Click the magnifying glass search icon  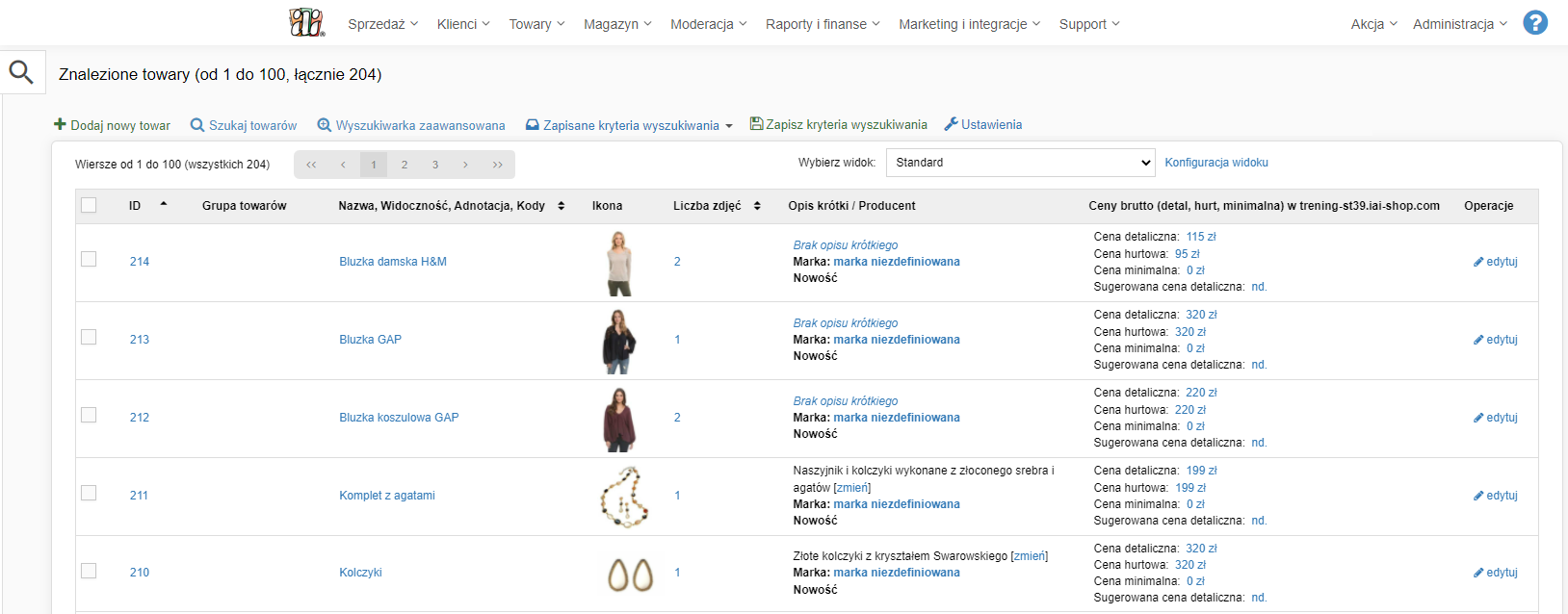(x=21, y=72)
